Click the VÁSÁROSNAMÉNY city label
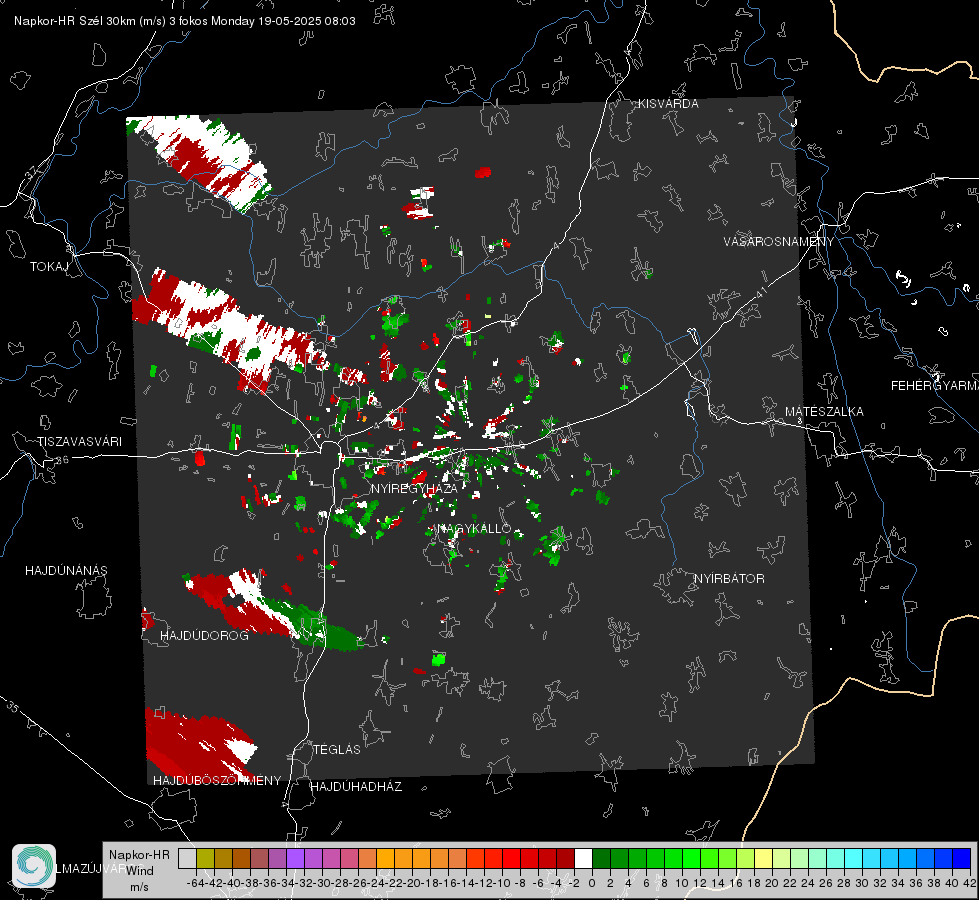The image size is (979, 900). click(x=779, y=242)
